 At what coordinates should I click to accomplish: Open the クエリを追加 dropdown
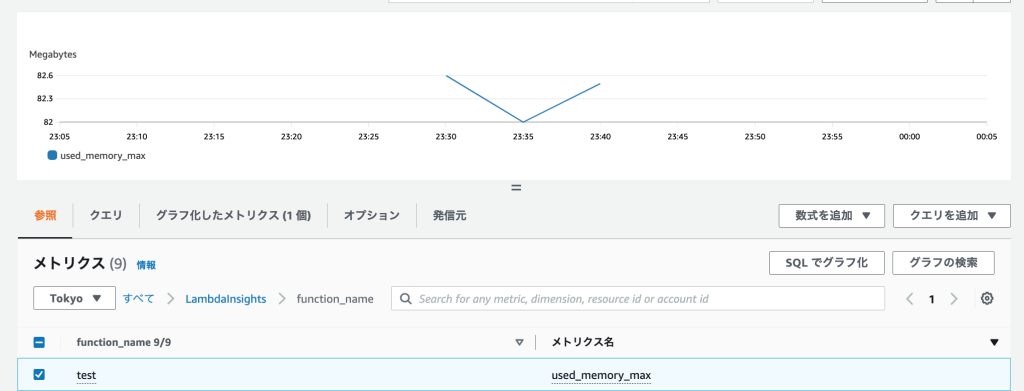coord(952,215)
